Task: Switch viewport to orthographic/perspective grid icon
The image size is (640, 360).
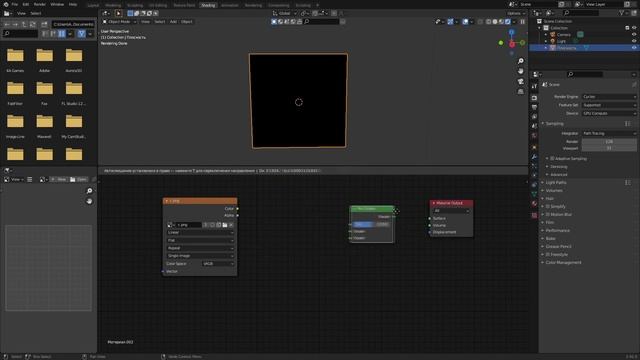Action: pos(520,91)
